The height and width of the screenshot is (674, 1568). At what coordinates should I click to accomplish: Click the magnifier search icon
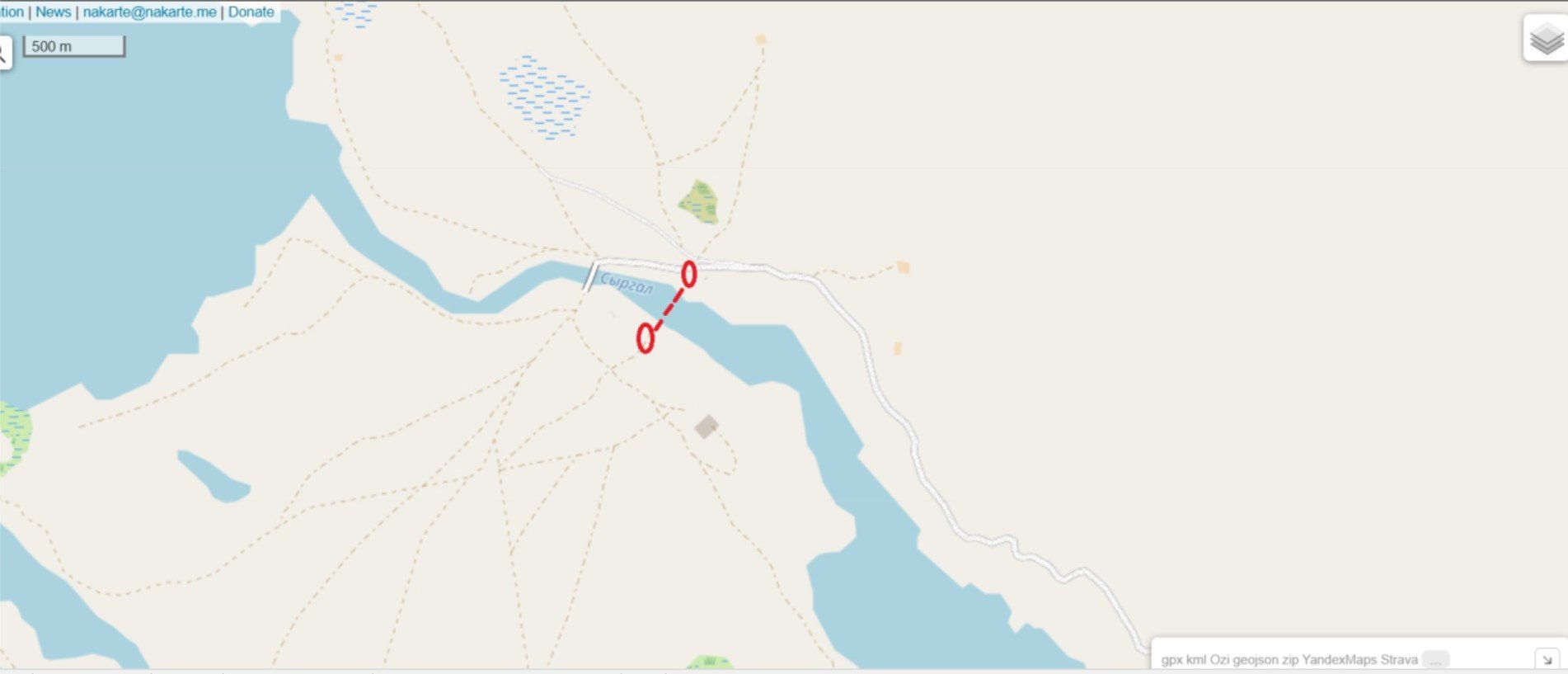pos(2,54)
